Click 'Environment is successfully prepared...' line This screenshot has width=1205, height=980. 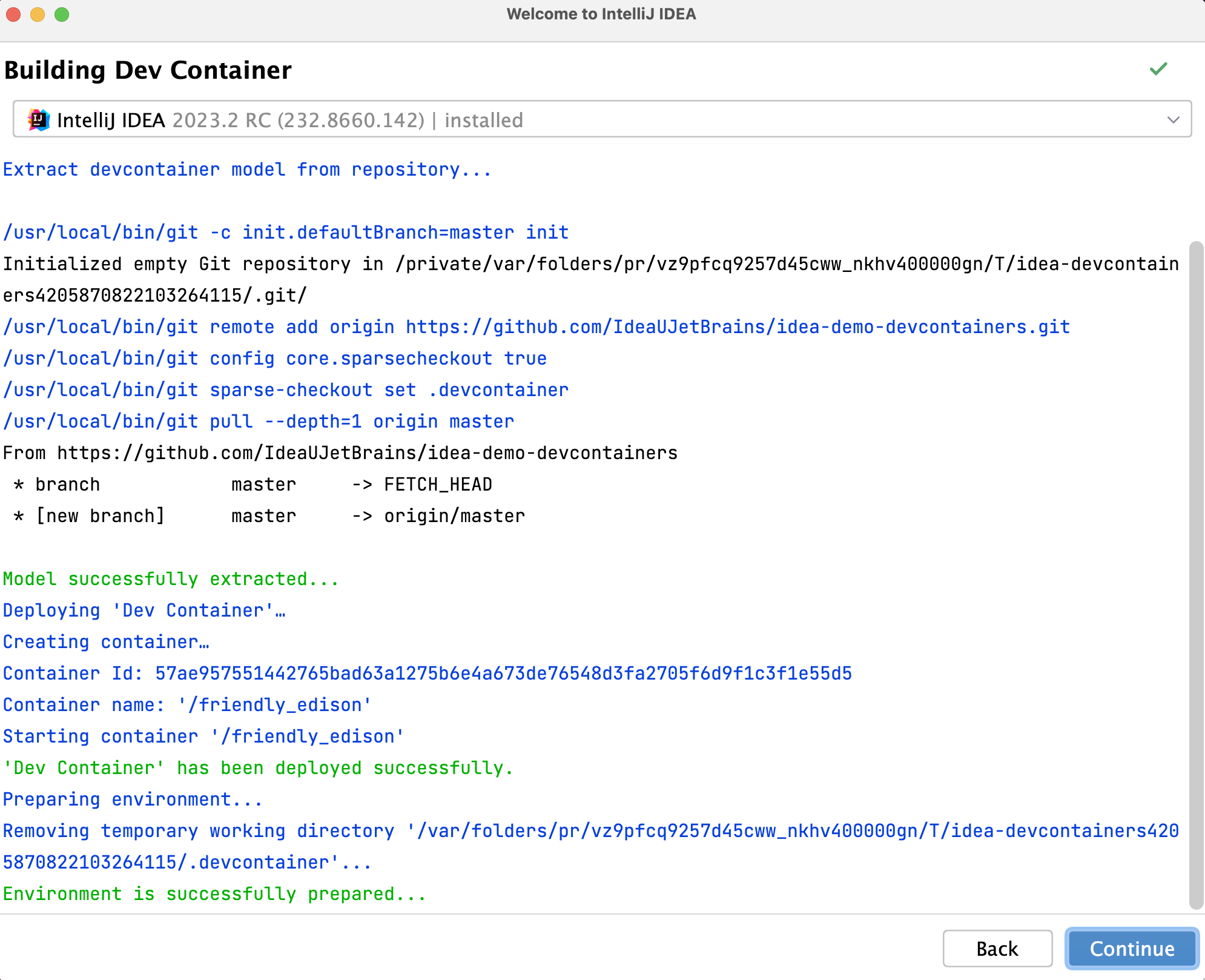tap(214, 894)
